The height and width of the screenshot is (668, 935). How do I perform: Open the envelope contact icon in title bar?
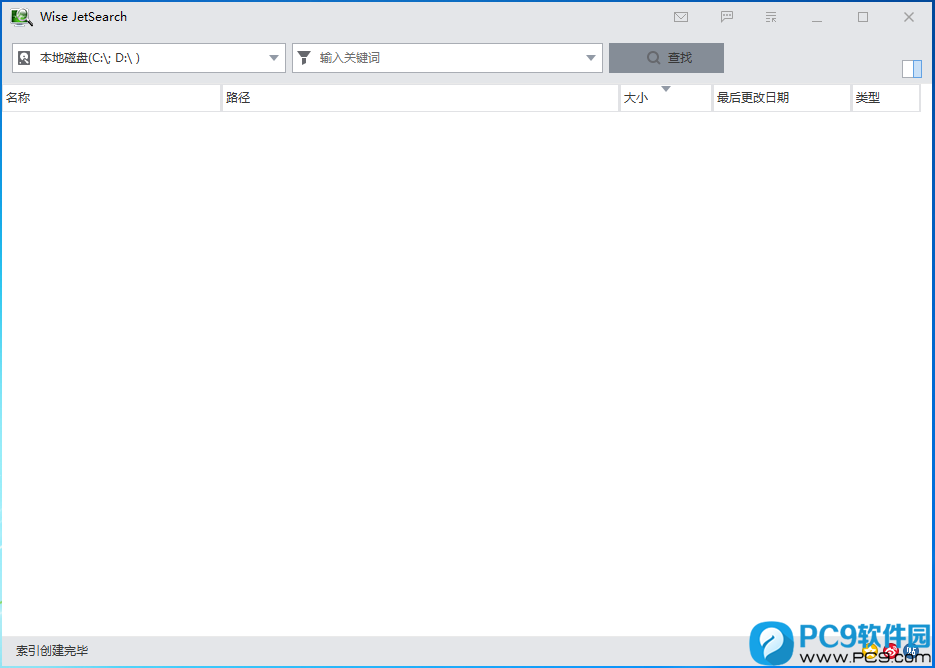click(x=681, y=17)
